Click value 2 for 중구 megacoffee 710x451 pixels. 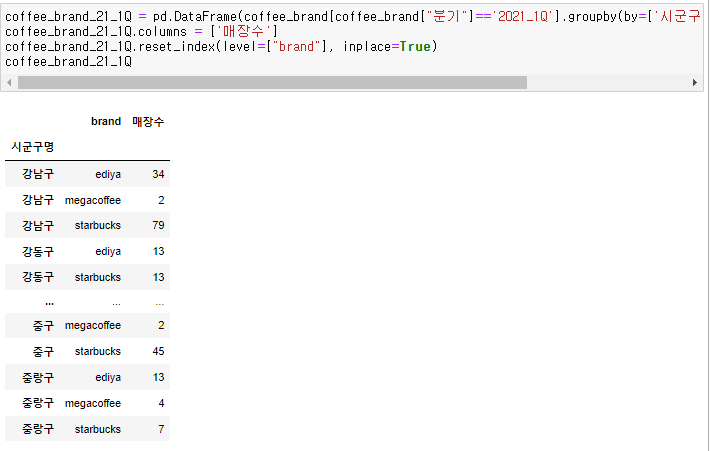161,325
